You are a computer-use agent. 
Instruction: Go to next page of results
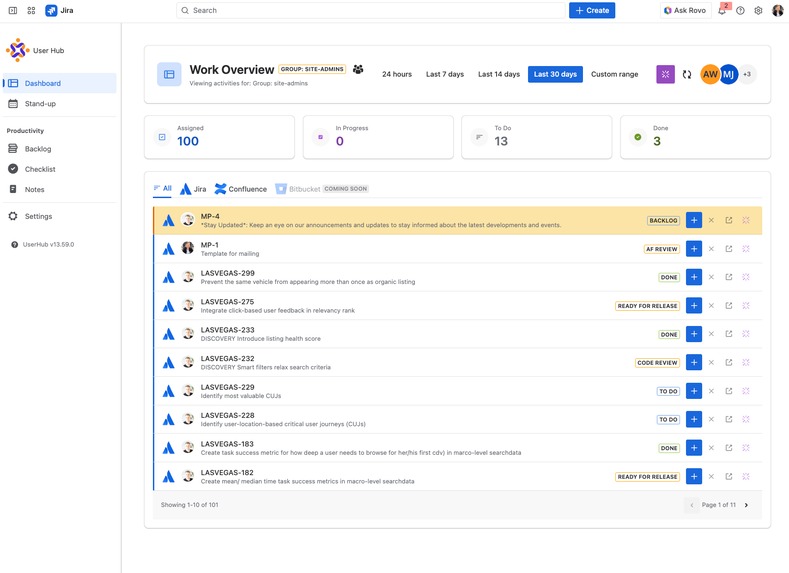[x=746, y=505]
